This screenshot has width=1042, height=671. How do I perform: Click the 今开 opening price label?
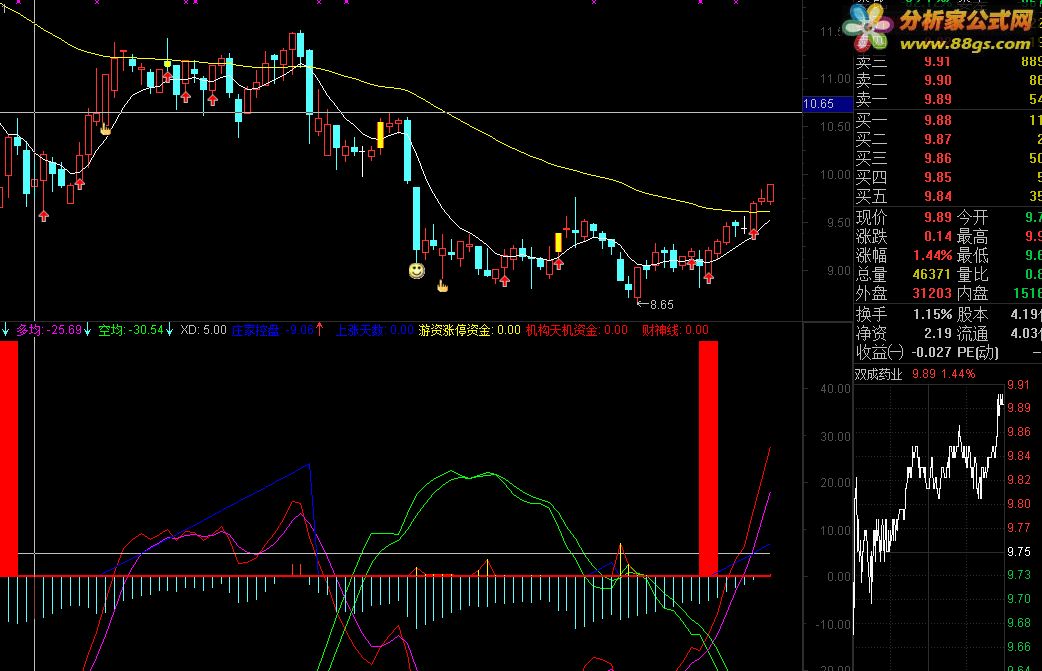973,218
